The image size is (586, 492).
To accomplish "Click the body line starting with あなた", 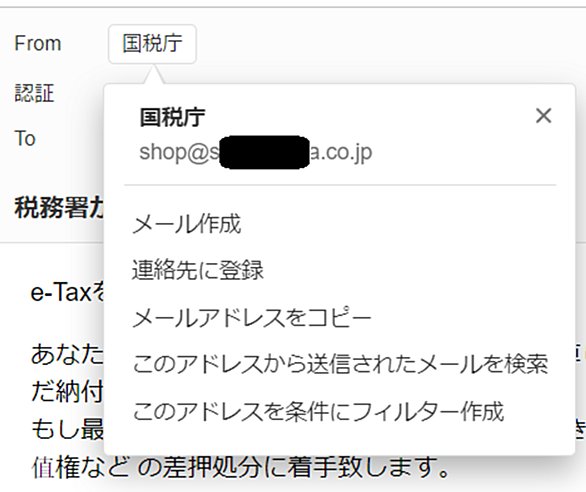I will point(67,354).
